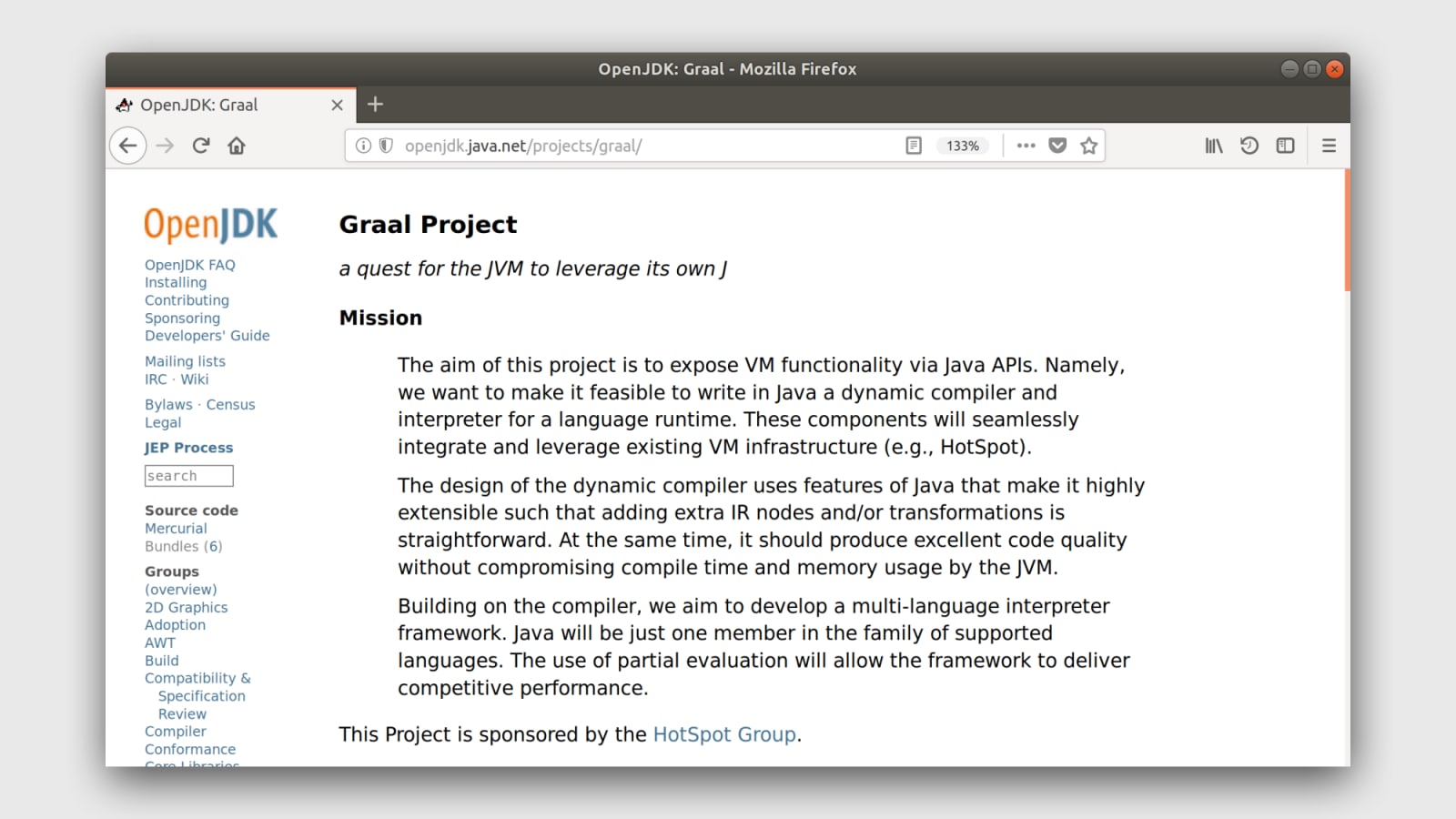
Task: Open the AWT group link
Action: (x=160, y=642)
